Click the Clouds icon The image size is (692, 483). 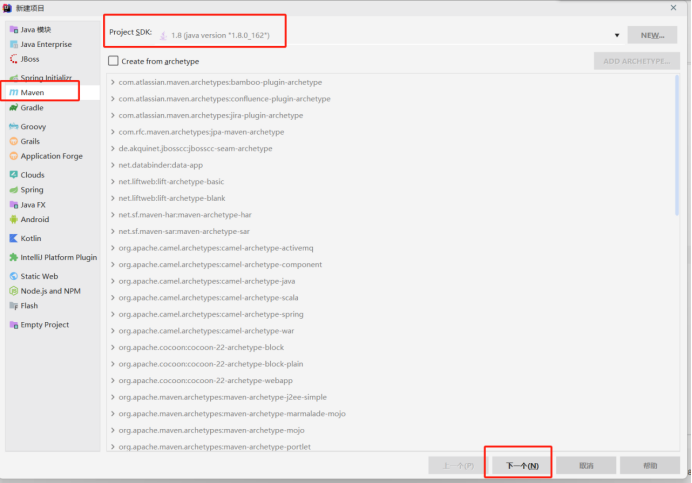14,175
